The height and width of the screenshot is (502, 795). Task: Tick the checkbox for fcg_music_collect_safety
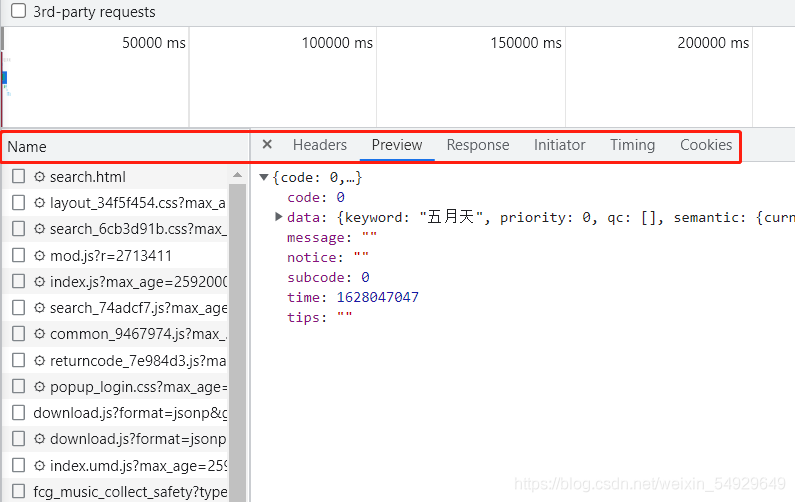pos(18,491)
